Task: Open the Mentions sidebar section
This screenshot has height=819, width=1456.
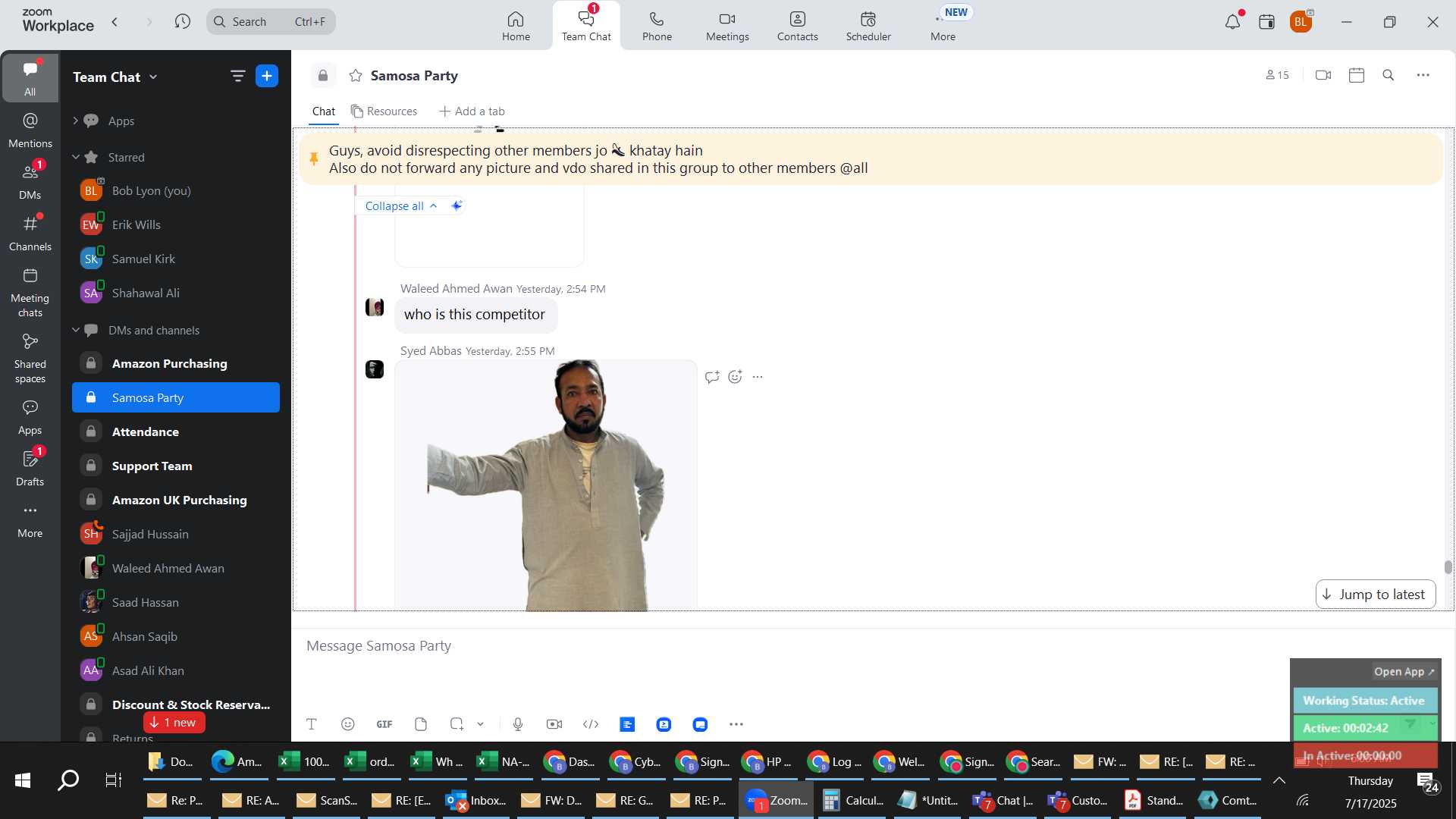Action: coord(30,130)
